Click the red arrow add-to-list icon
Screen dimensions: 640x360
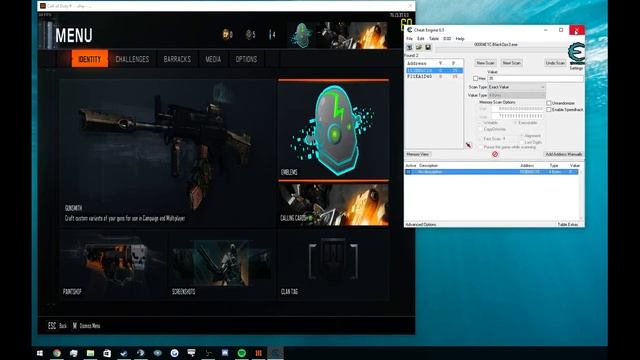[x=468, y=145]
